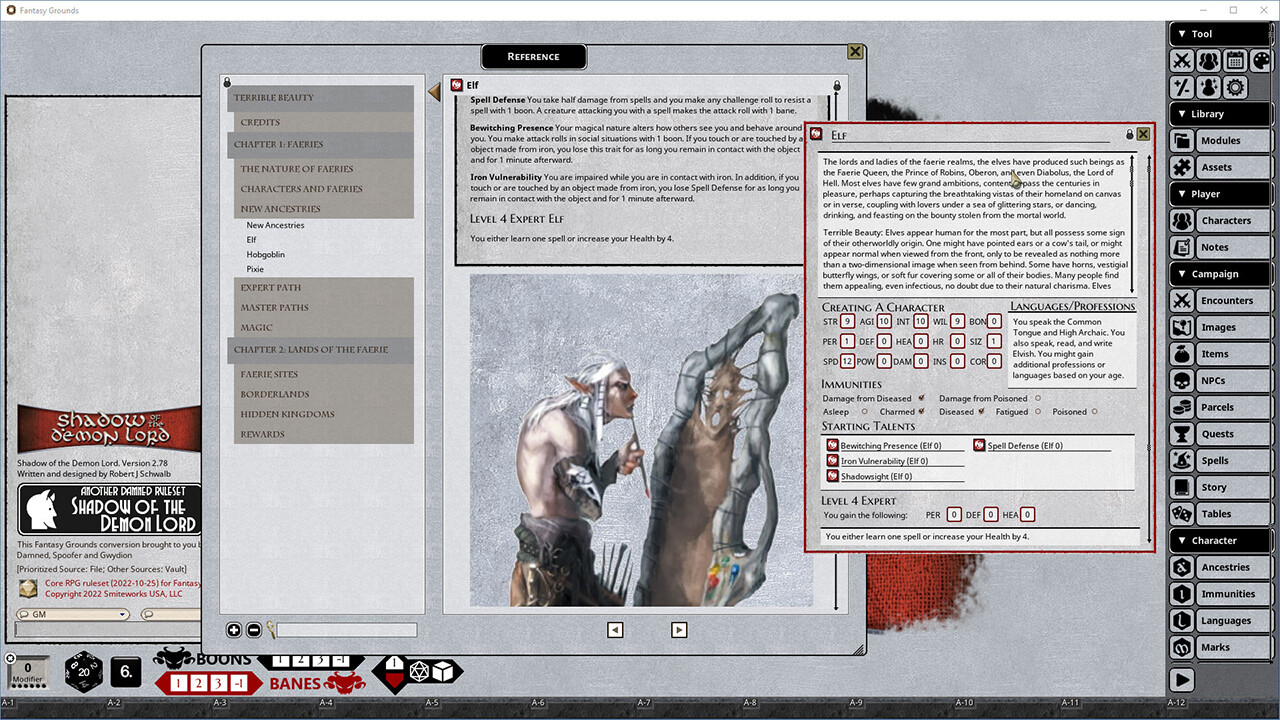Open the plus/minus Modifiers tool
The width and height of the screenshot is (1280, 720).
[1182, 87]
